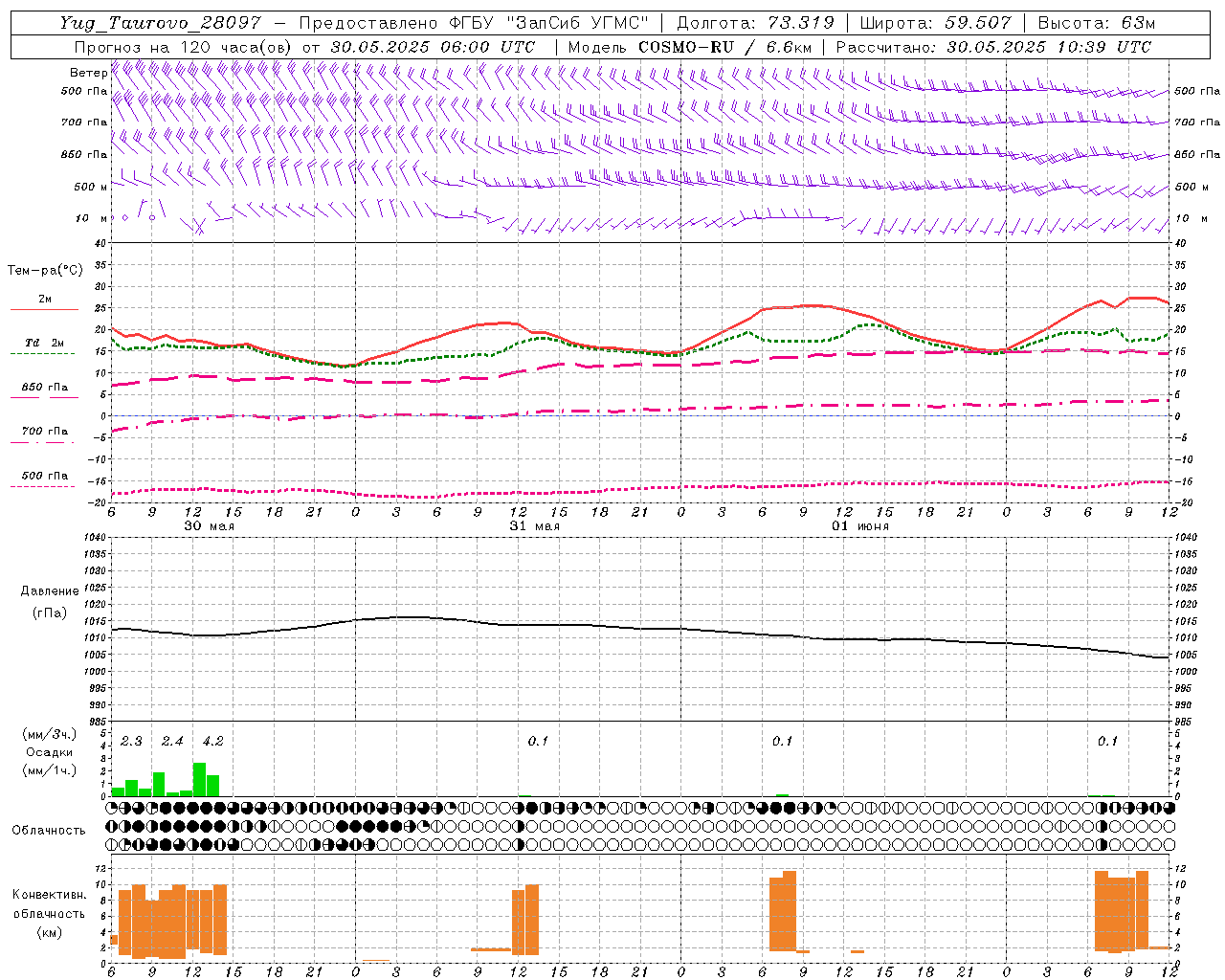Click the Облачность cloud cover label
The width and height of the screenshot is (1225, 980).
[49, 831]
